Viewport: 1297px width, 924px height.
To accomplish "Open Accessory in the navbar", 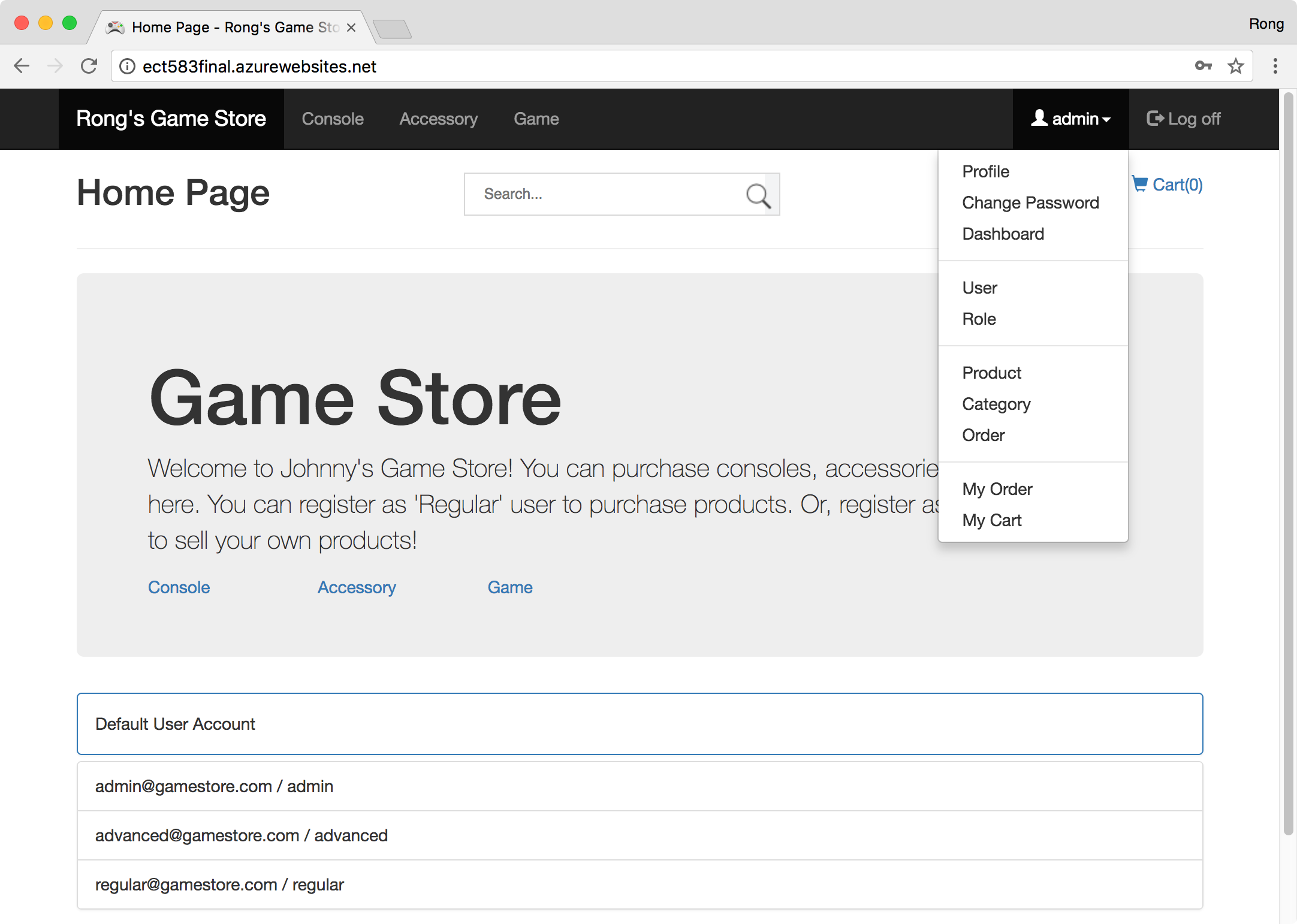I will click(x=439, y=119).
